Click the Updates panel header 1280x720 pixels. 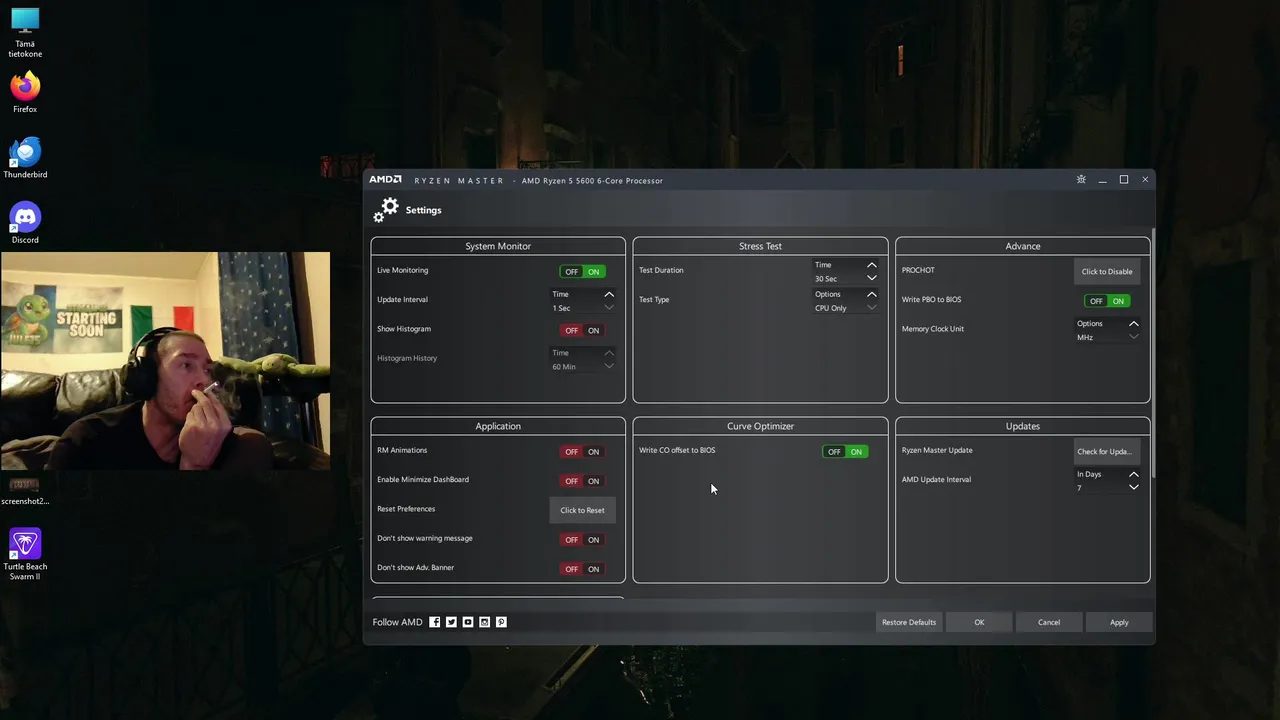click(x=1023, y=426)
